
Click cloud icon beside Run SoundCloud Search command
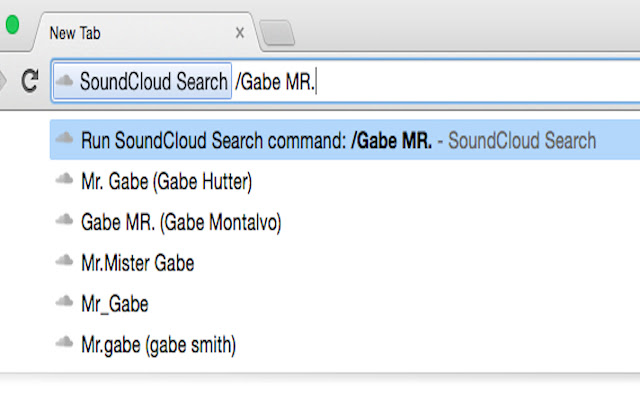(x=65, y=140)
